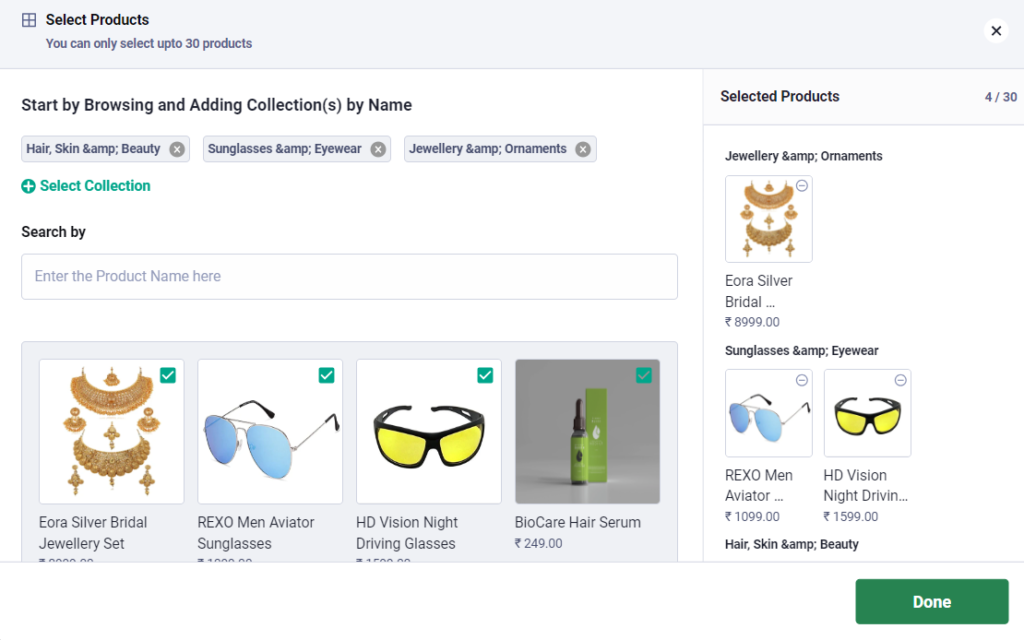Viewport: 1024px width, 640px height.
Task: Click the green plus icon for collections
Action: point(28,186)
